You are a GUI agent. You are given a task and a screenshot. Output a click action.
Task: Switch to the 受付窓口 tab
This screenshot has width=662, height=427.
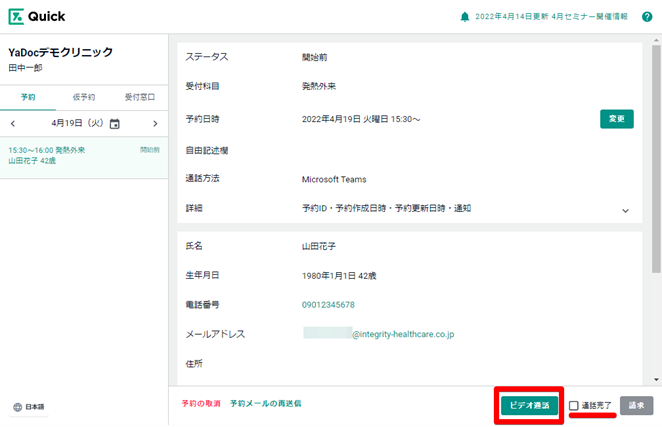coord(139,97)
